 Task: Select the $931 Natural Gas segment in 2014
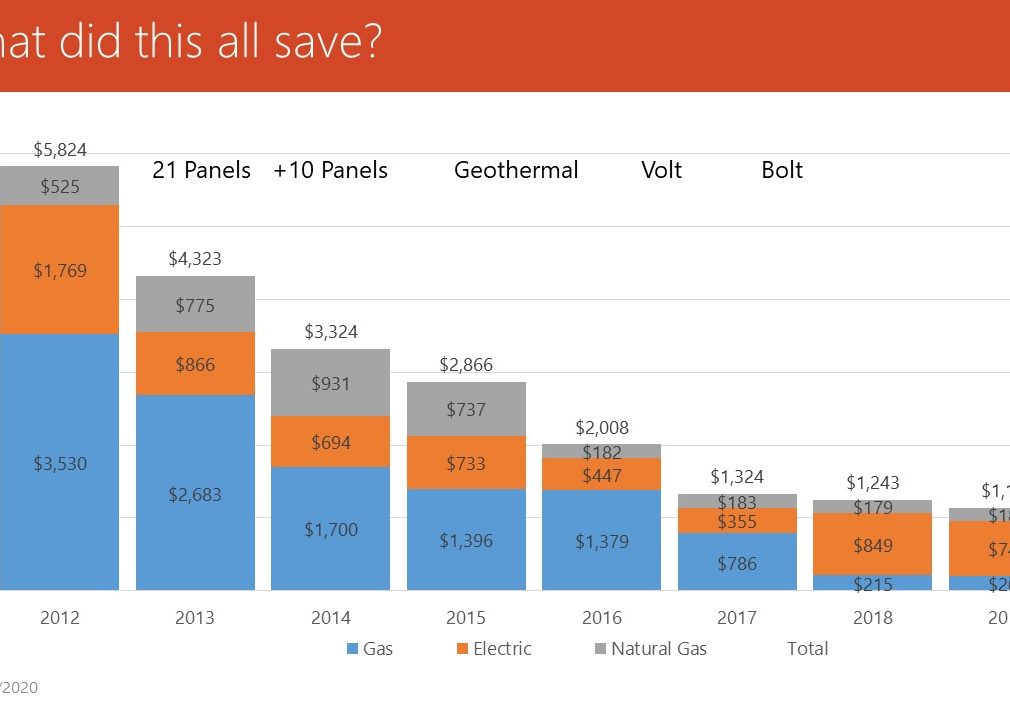331,383
